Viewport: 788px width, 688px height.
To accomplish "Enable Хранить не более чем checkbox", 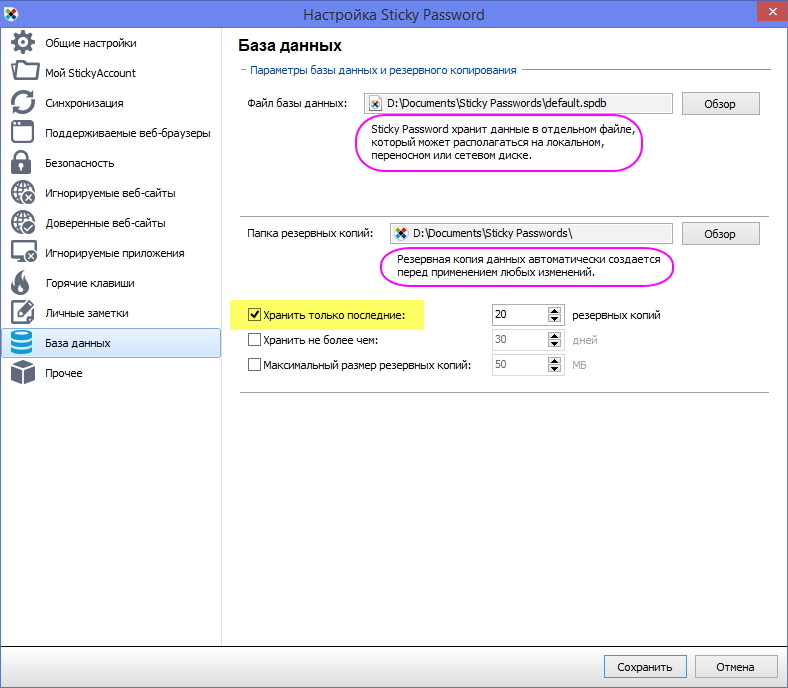I will pos(254,340).
